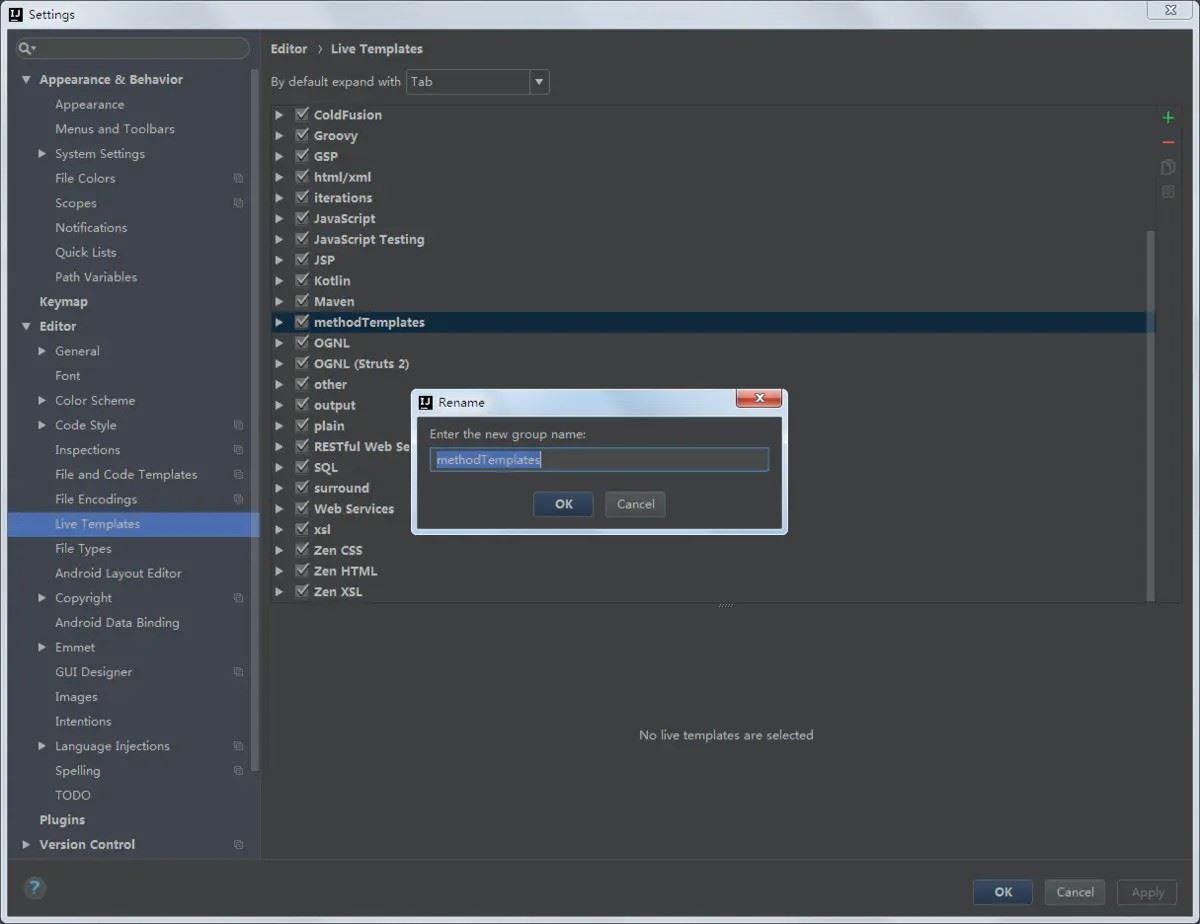Viewport: 1200px width, 924px height.
Task: Click the project-level icon beside Code Style
Action: click(238, 426)
